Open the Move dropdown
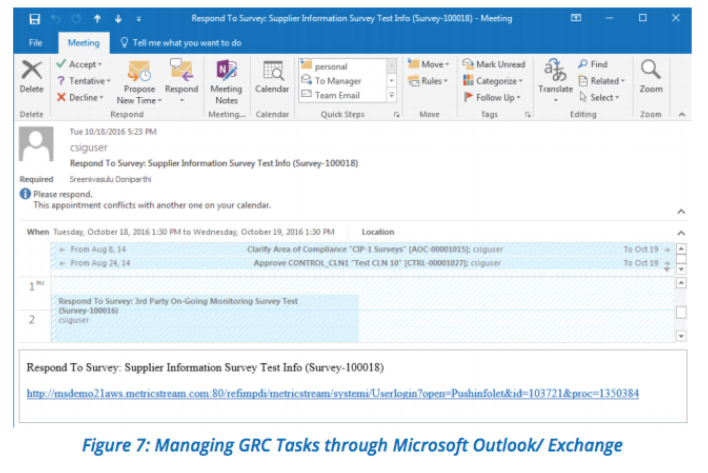Viewport: 708px width, 473px height. click(429, 64)
